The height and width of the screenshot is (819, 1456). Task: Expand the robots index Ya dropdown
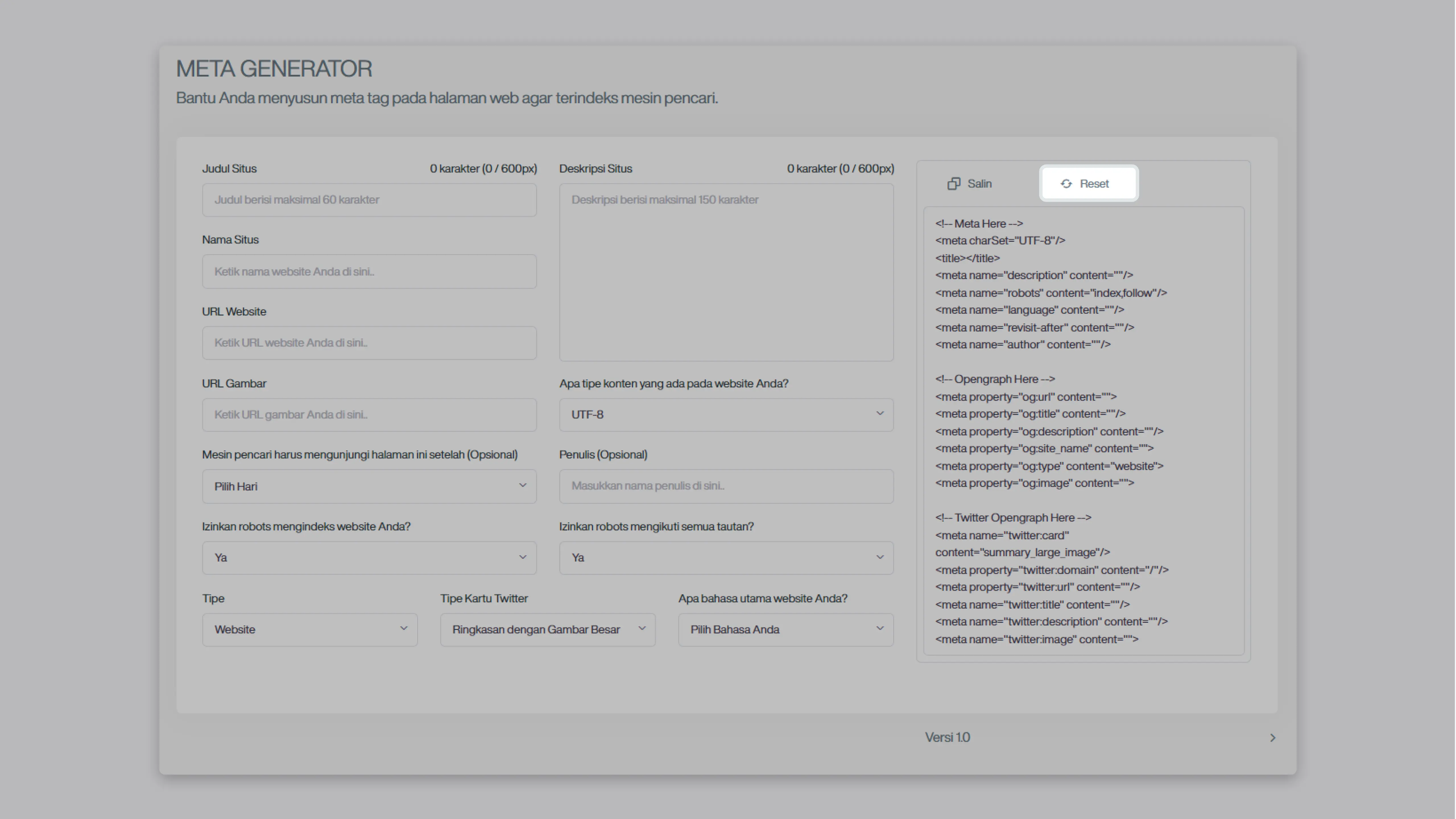coord(369,558)
